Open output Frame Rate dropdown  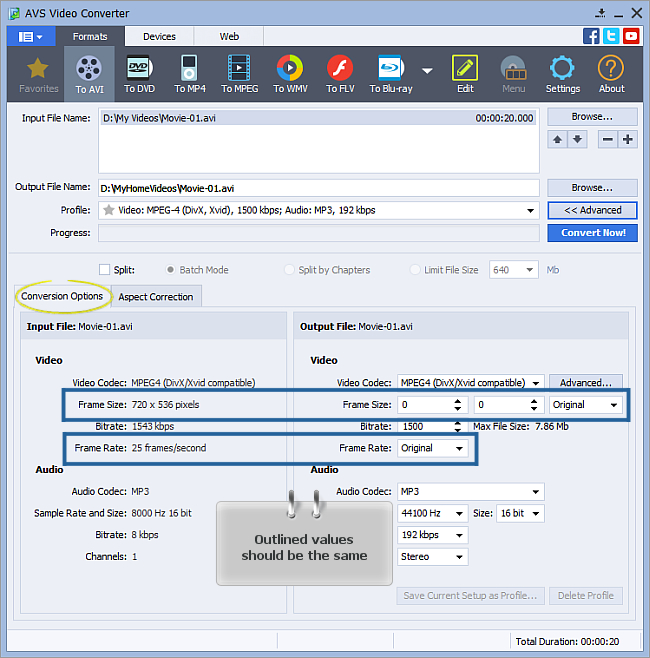(459, 449)
